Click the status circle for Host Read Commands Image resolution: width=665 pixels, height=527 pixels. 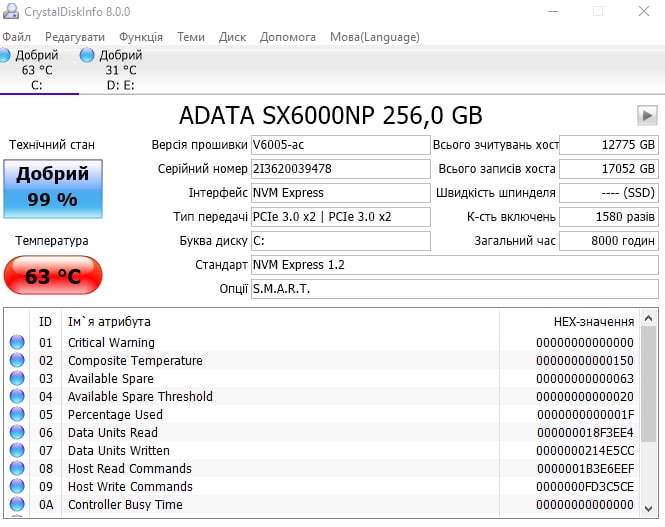point(17,468)
